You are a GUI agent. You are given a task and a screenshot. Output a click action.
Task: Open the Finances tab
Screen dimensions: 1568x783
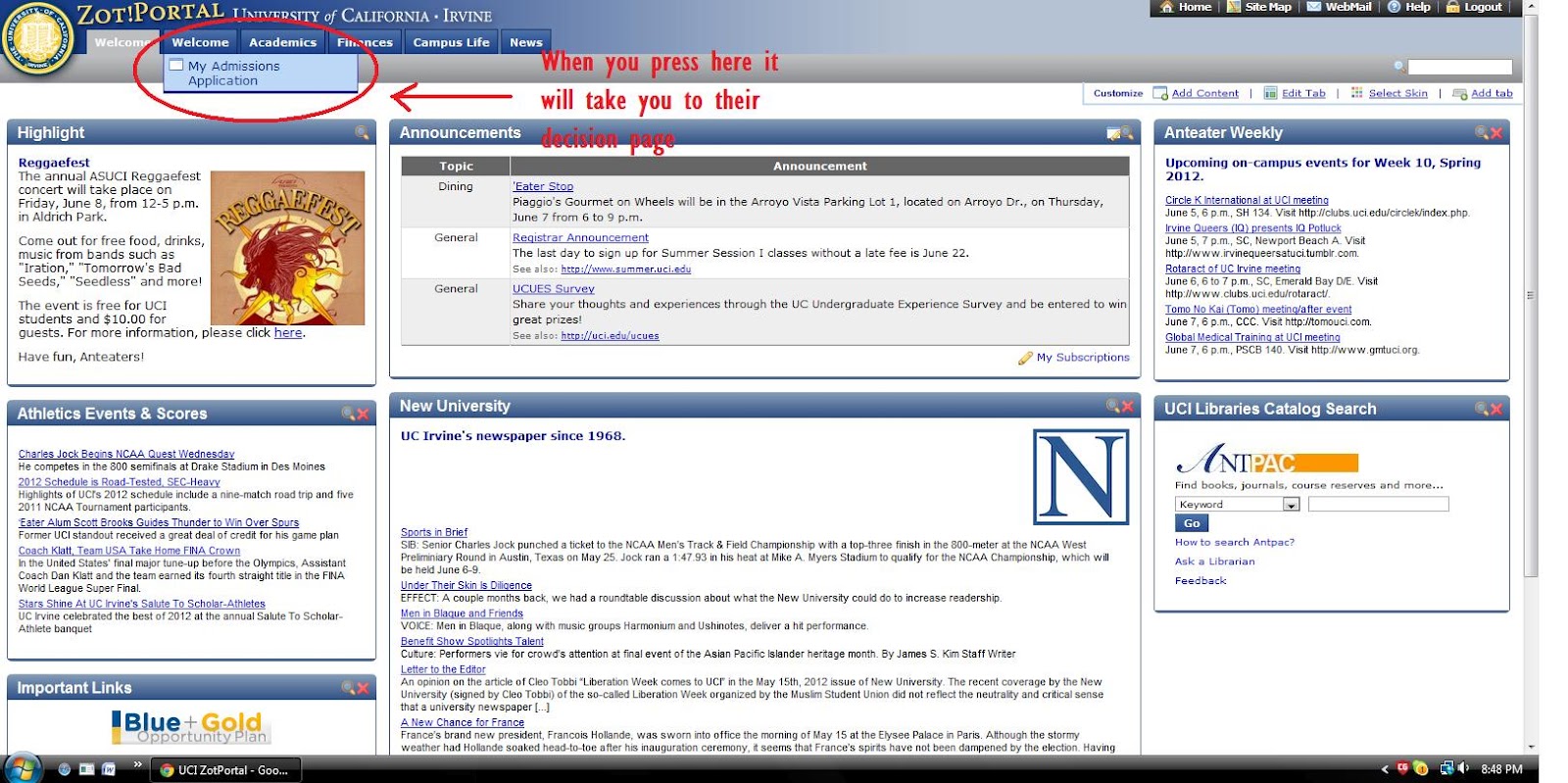pyautogui.click(x=365, y=42)
